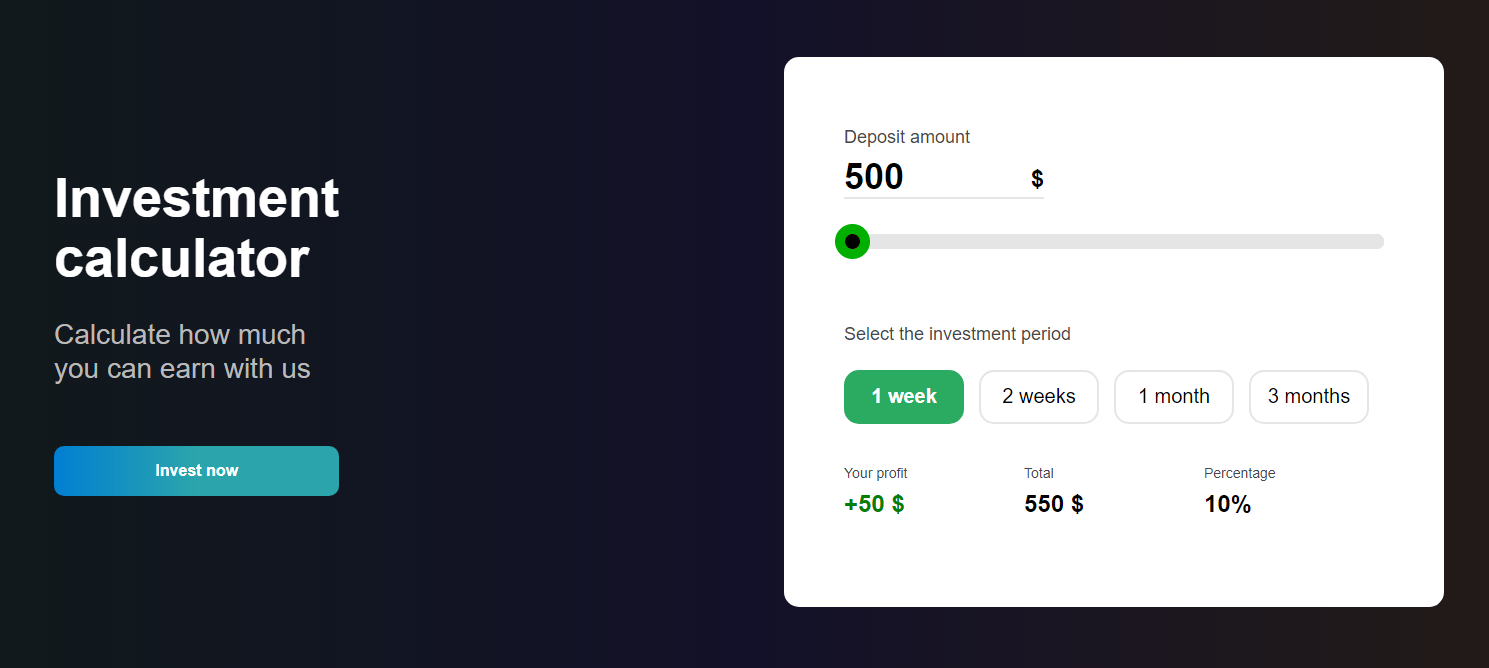The image size is (1489, 668).
Task: Click the Deposit amount label
Action: pos(907,137)
